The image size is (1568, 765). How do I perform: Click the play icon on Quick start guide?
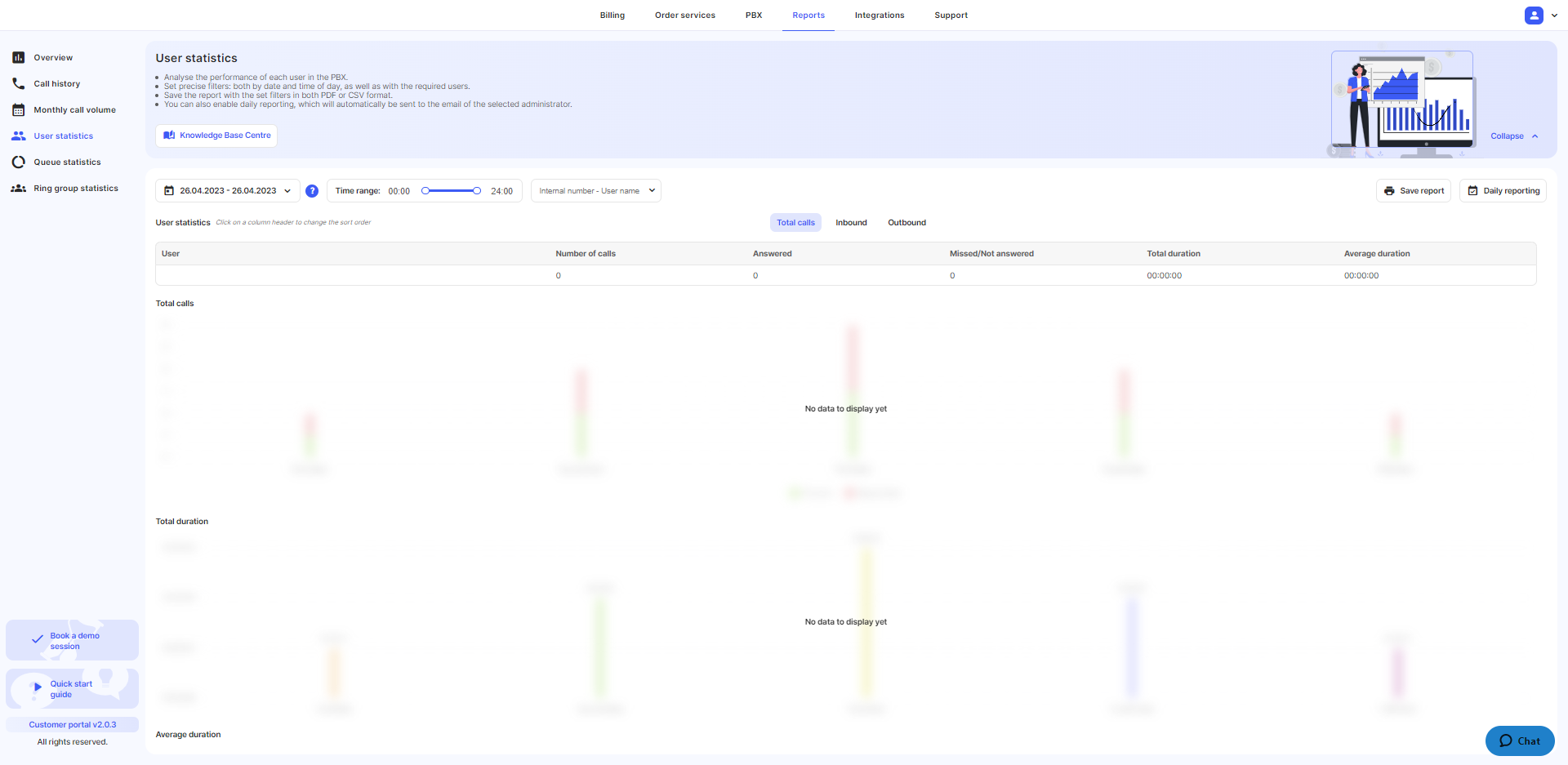tap(38, 687)
